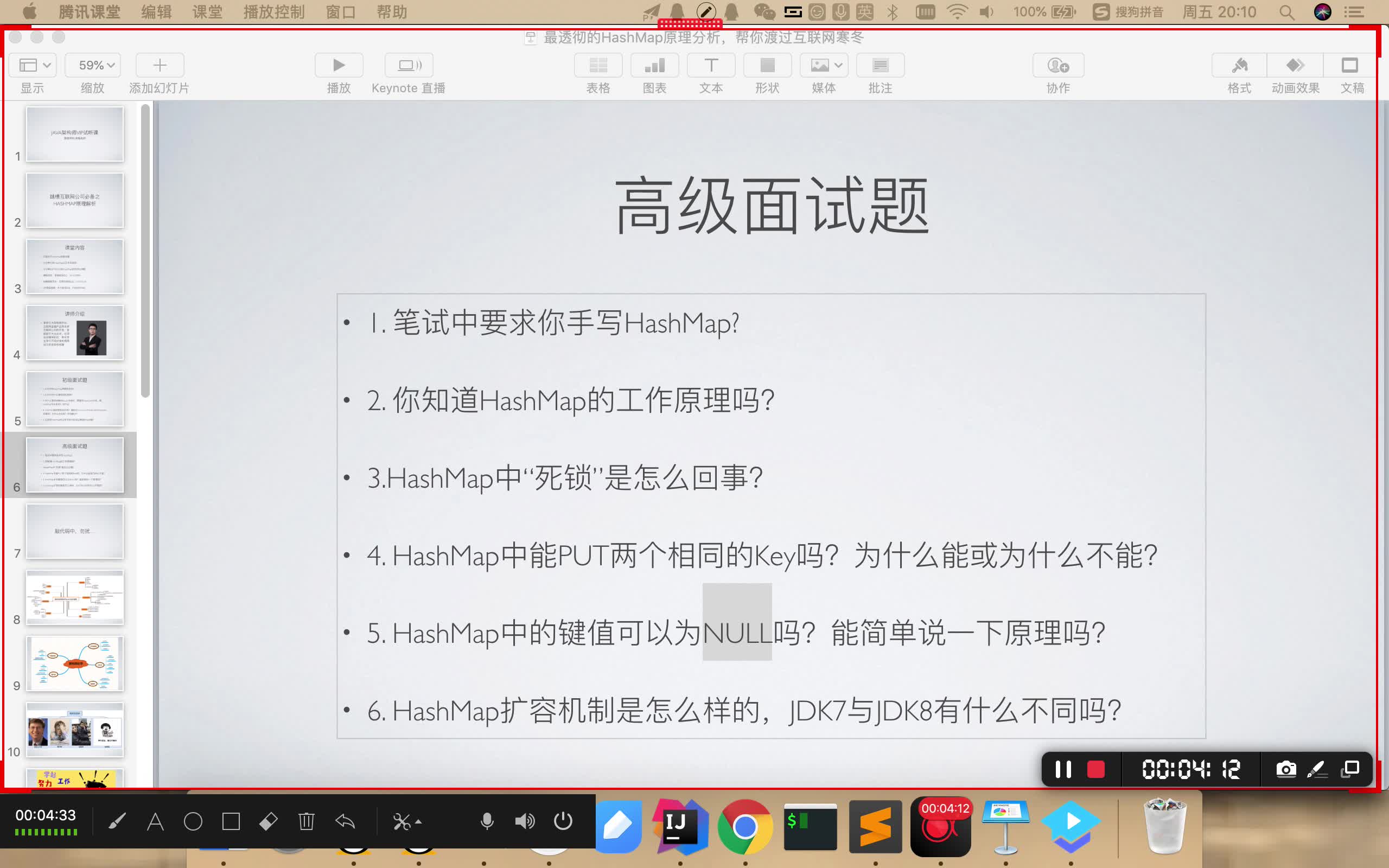Open the 59% zoom dropdown
Screen dimensions: 1389x868
92,66
